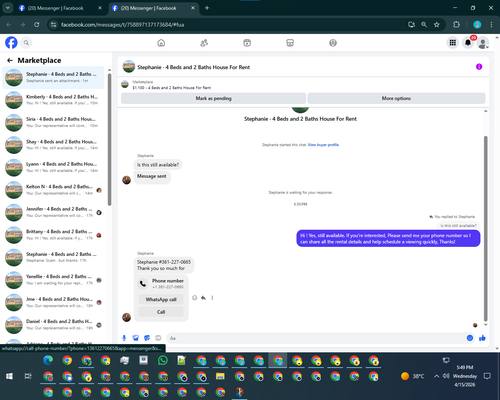The height and width of the screenshot is (400, 500).
Task: Open the Chrome tab search dropdown
Action: 7,8
